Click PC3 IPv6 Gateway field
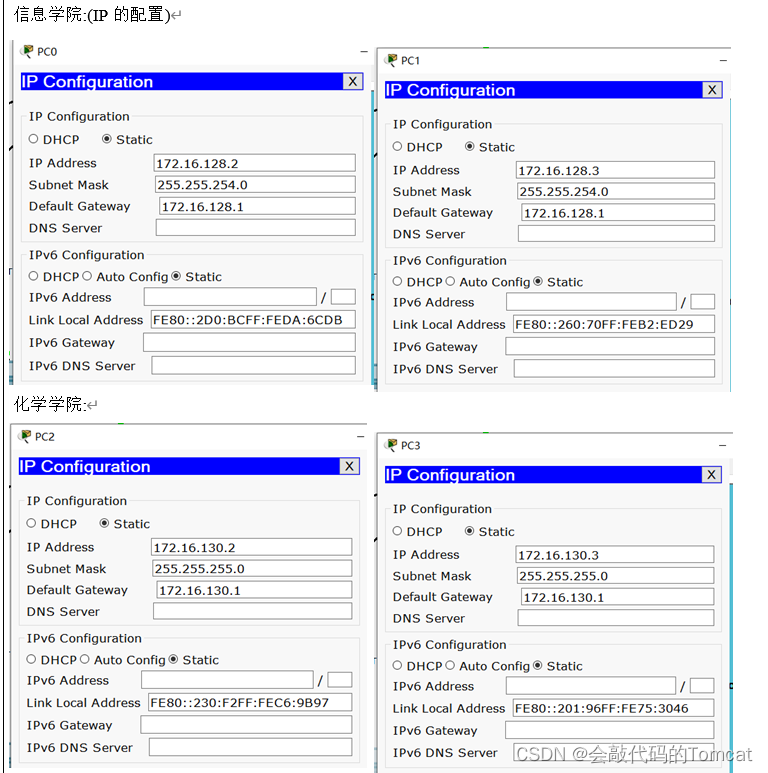This screenshot has height=773, width=768. tap(609, 730)
